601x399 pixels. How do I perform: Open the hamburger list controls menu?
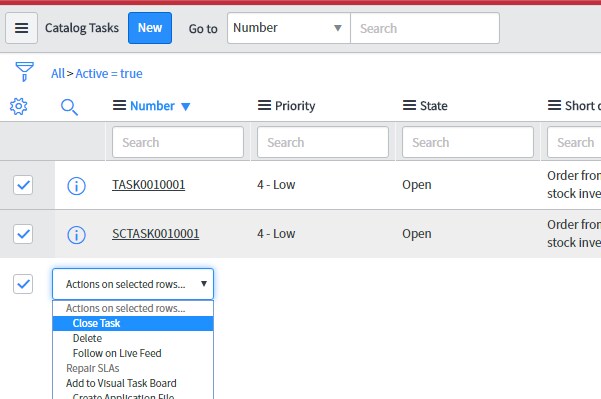tap(21, 28)
